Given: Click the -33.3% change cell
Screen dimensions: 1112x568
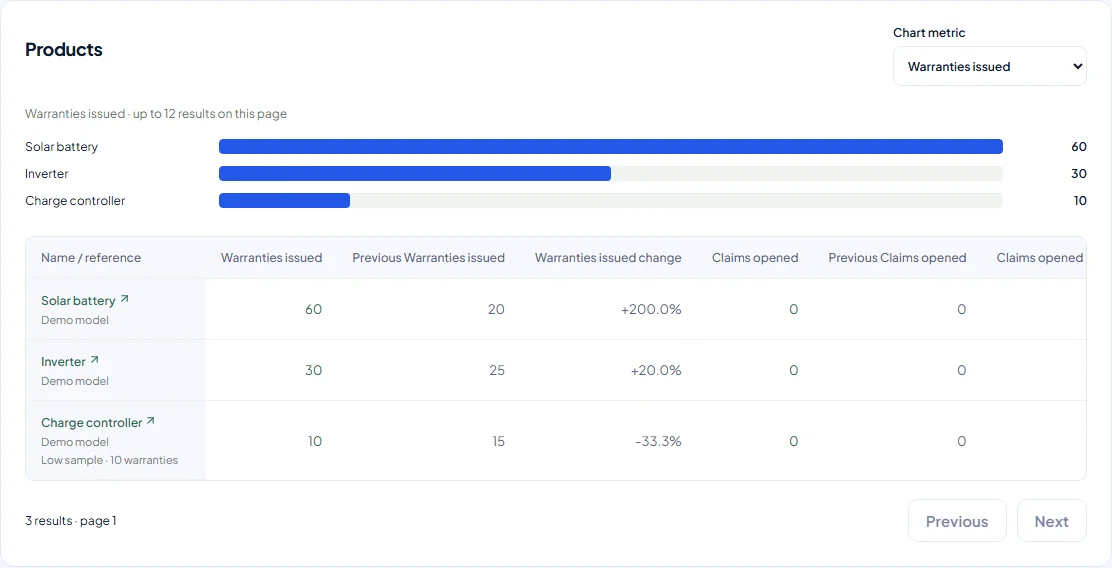Looking at the screenshot, I should click(x=658, y=441).
